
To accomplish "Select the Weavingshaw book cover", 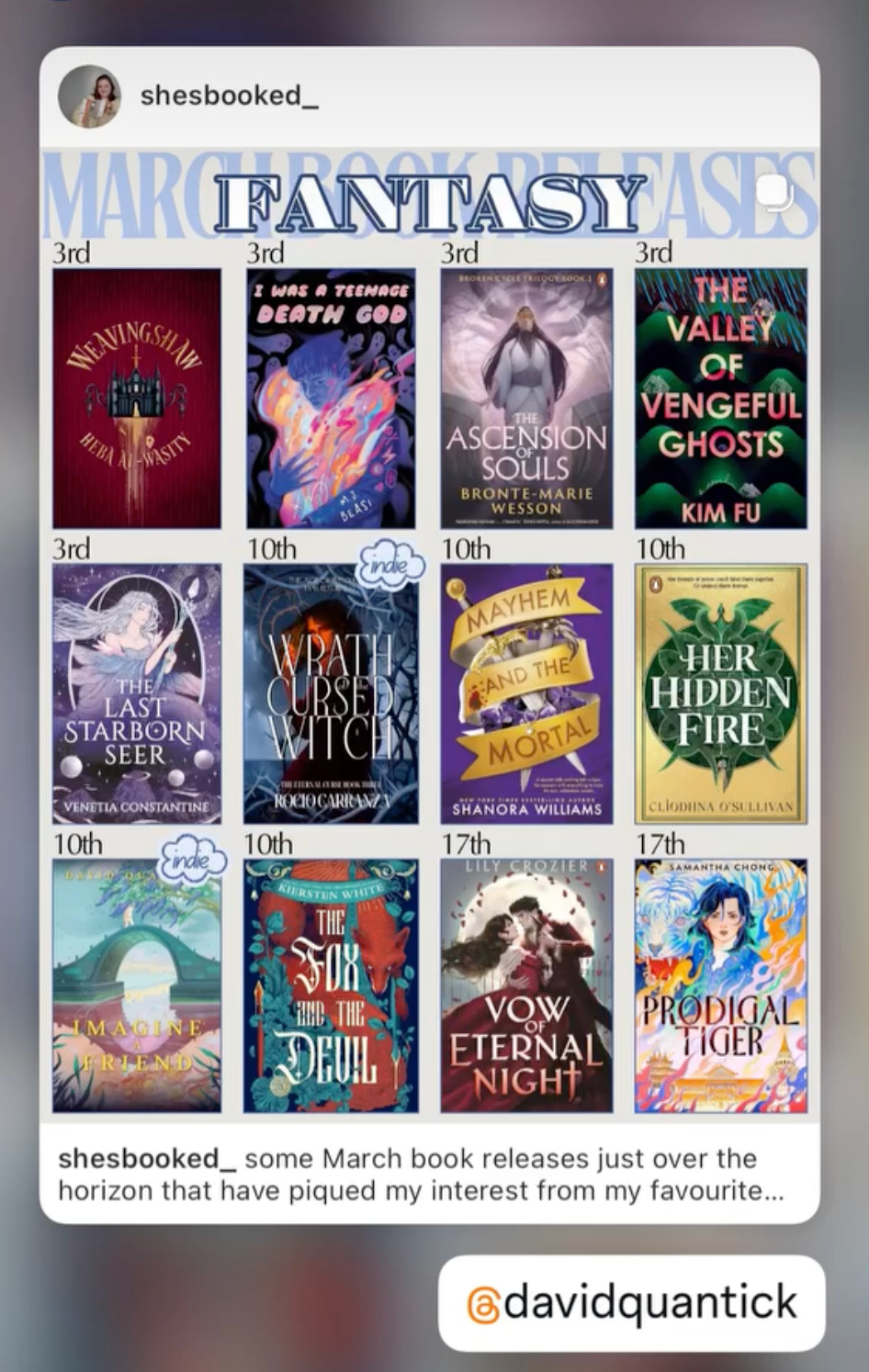I will [137, 399].
